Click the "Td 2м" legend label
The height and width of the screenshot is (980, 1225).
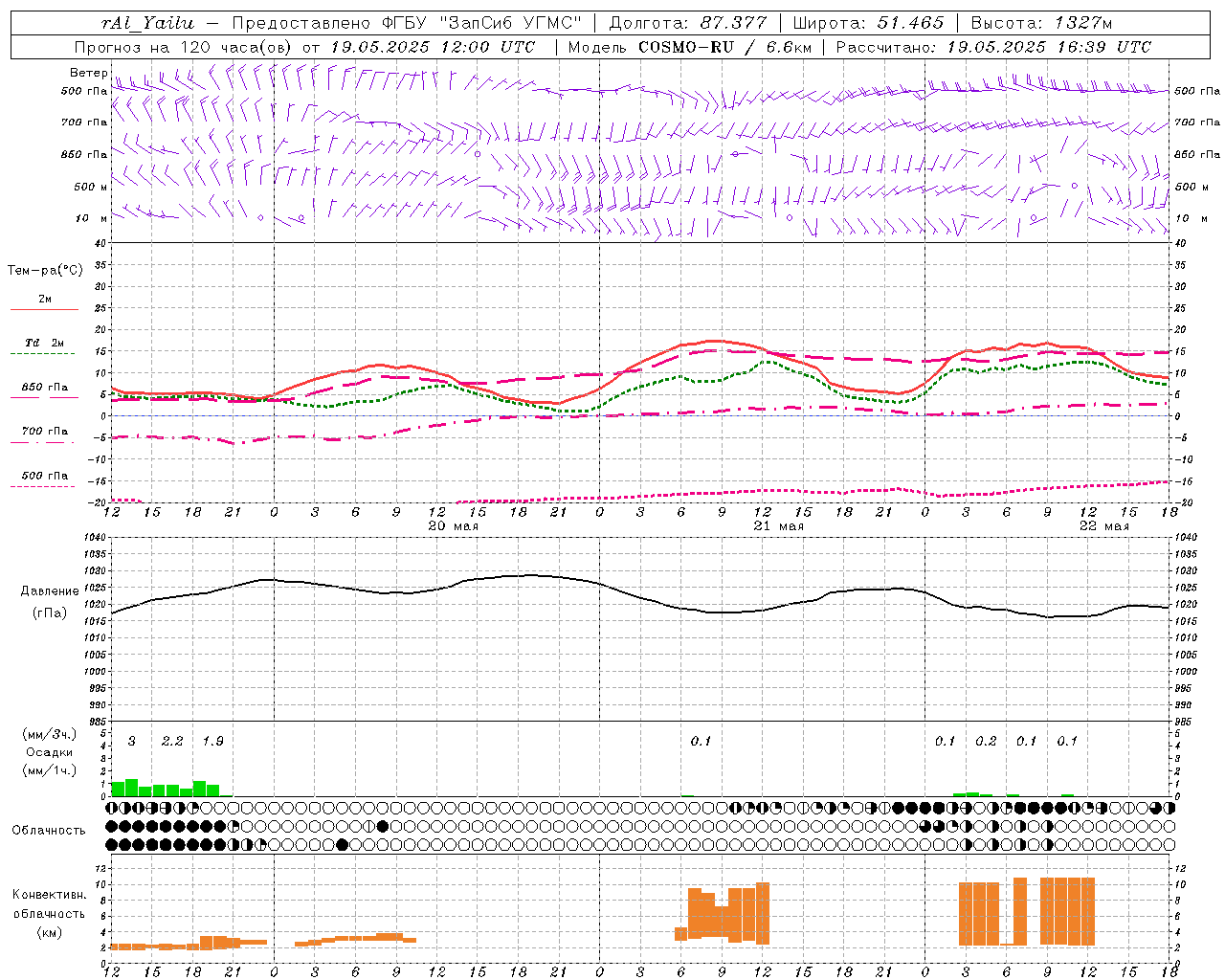click(x=44, y=343)
